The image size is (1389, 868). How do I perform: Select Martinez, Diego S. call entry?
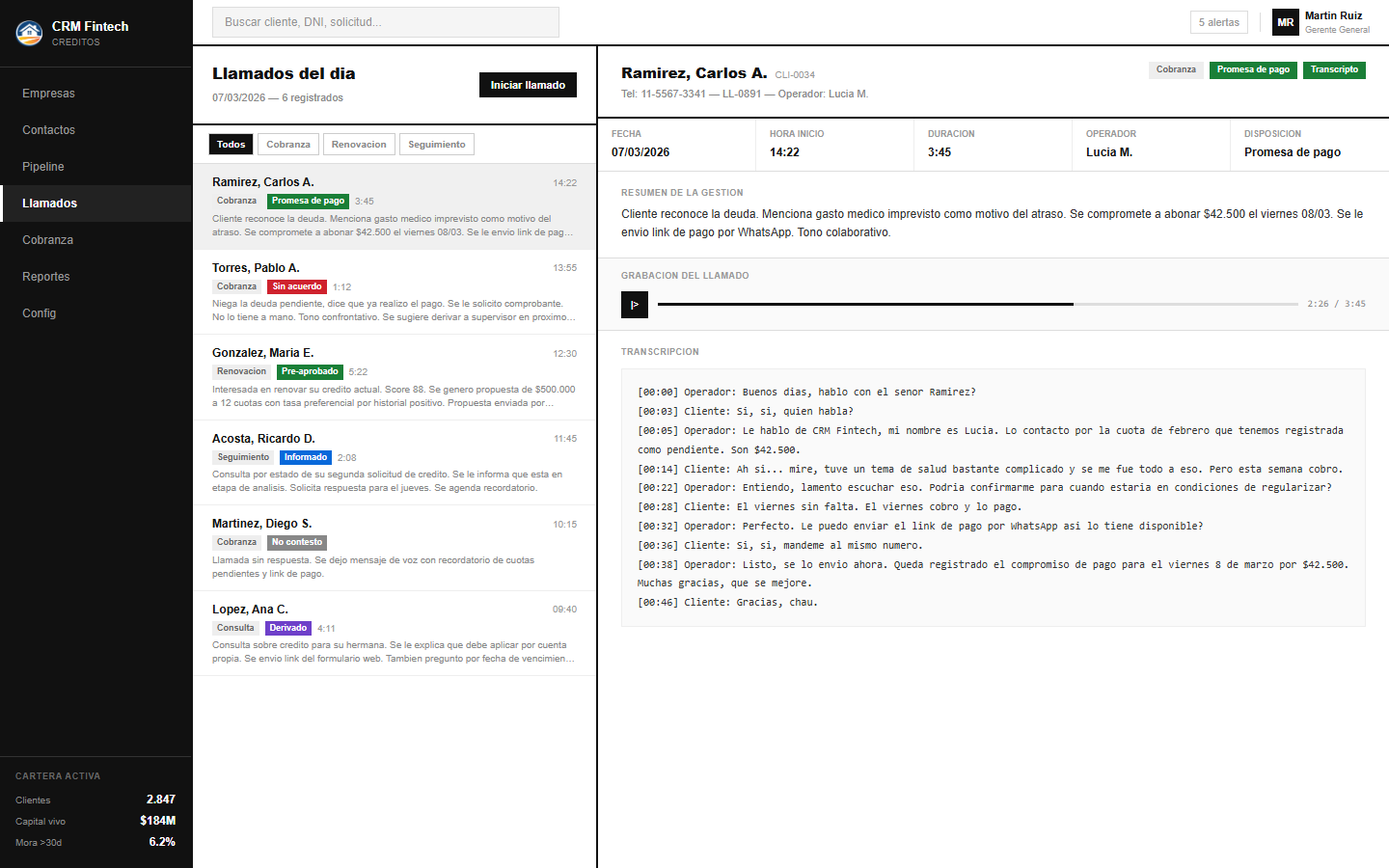[394, 548]
